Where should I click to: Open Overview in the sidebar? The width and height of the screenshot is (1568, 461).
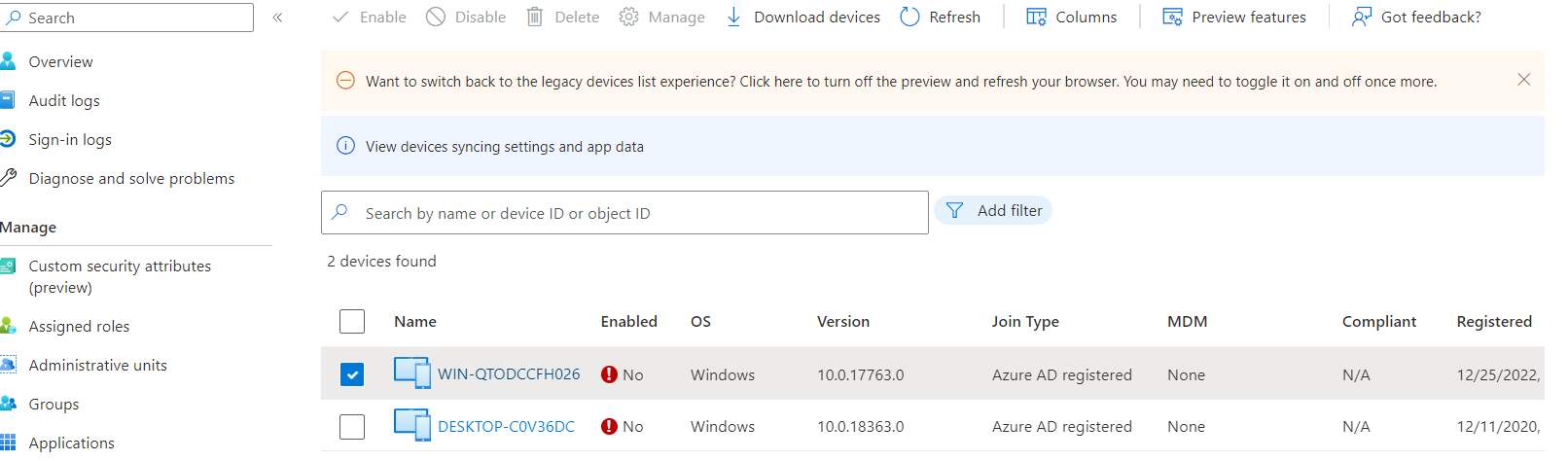click(60, 61)
